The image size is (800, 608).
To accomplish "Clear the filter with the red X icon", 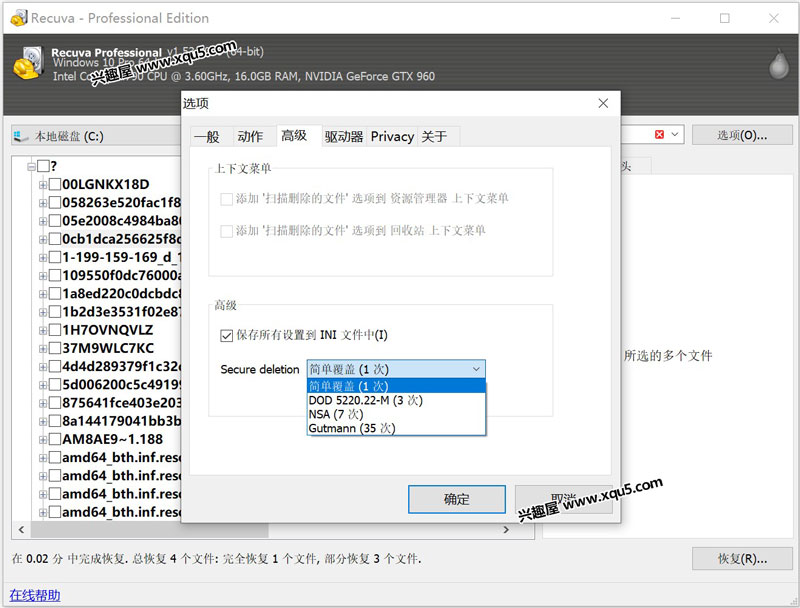I will (659, 135).
